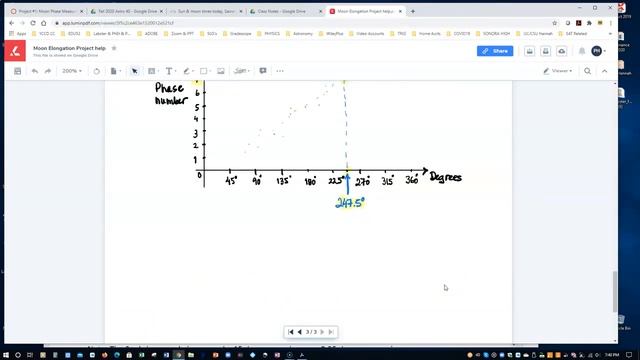Open the shape tool dropdown
The image size is (640, 360).
(x=205, y=71)
